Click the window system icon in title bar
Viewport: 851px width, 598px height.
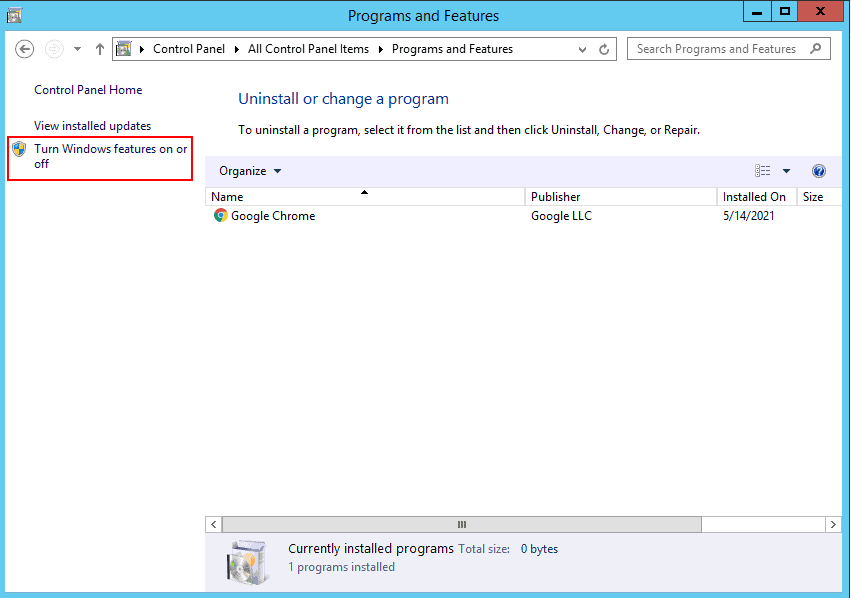(x=14, y=16)
